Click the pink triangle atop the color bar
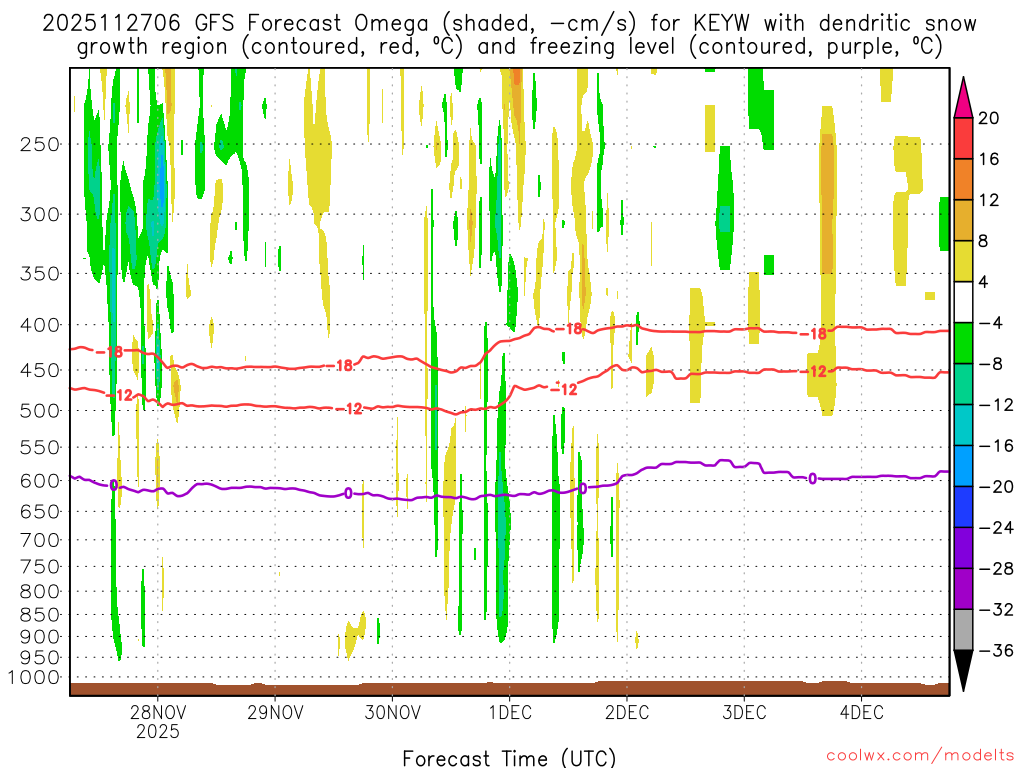The image size is (1024, 768). tap(964, 96)
